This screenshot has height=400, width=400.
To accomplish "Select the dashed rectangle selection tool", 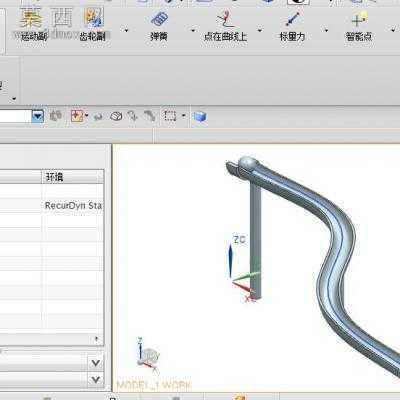I will click(x=170, y=116).
